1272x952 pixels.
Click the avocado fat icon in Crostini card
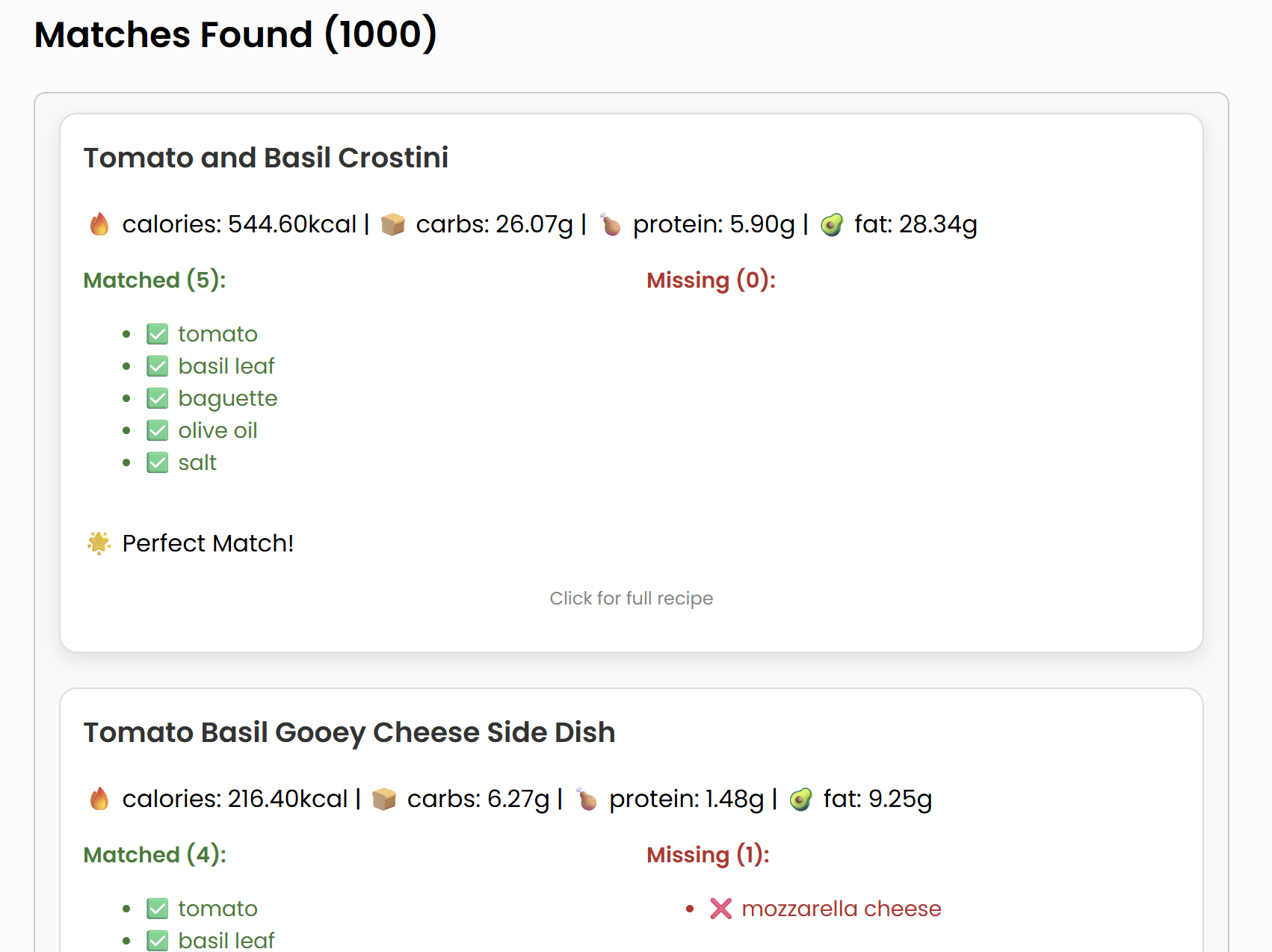click(832, 224)
